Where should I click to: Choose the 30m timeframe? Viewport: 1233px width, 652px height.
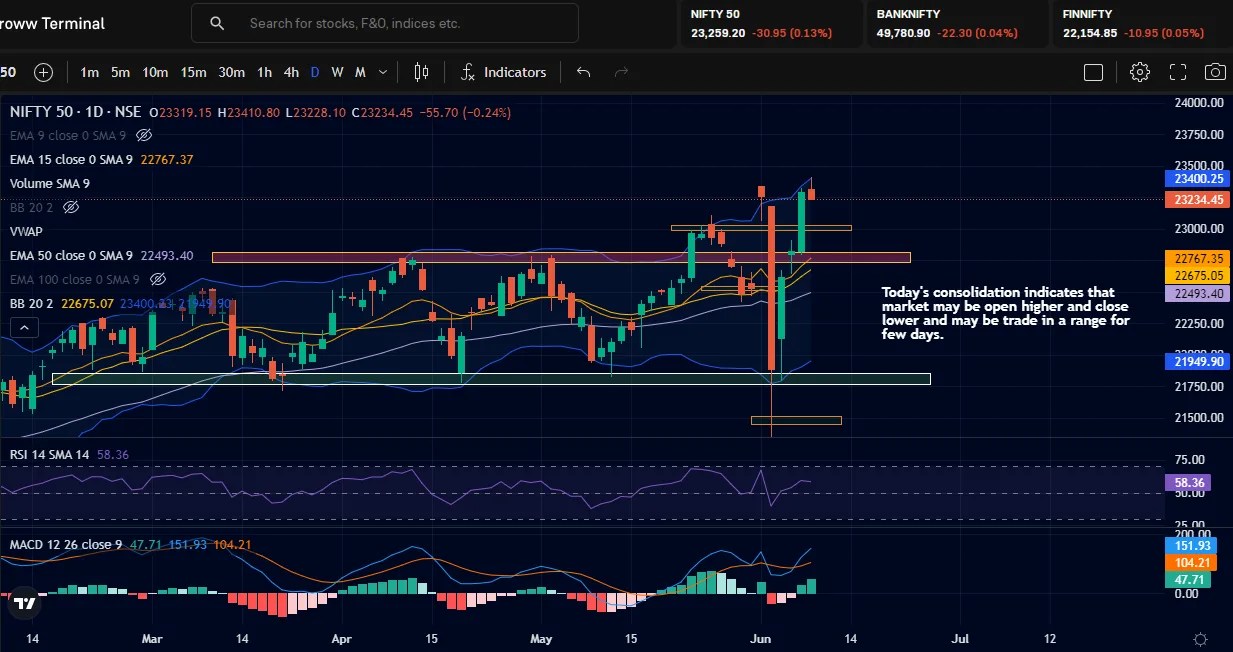[x=231, y=72]
